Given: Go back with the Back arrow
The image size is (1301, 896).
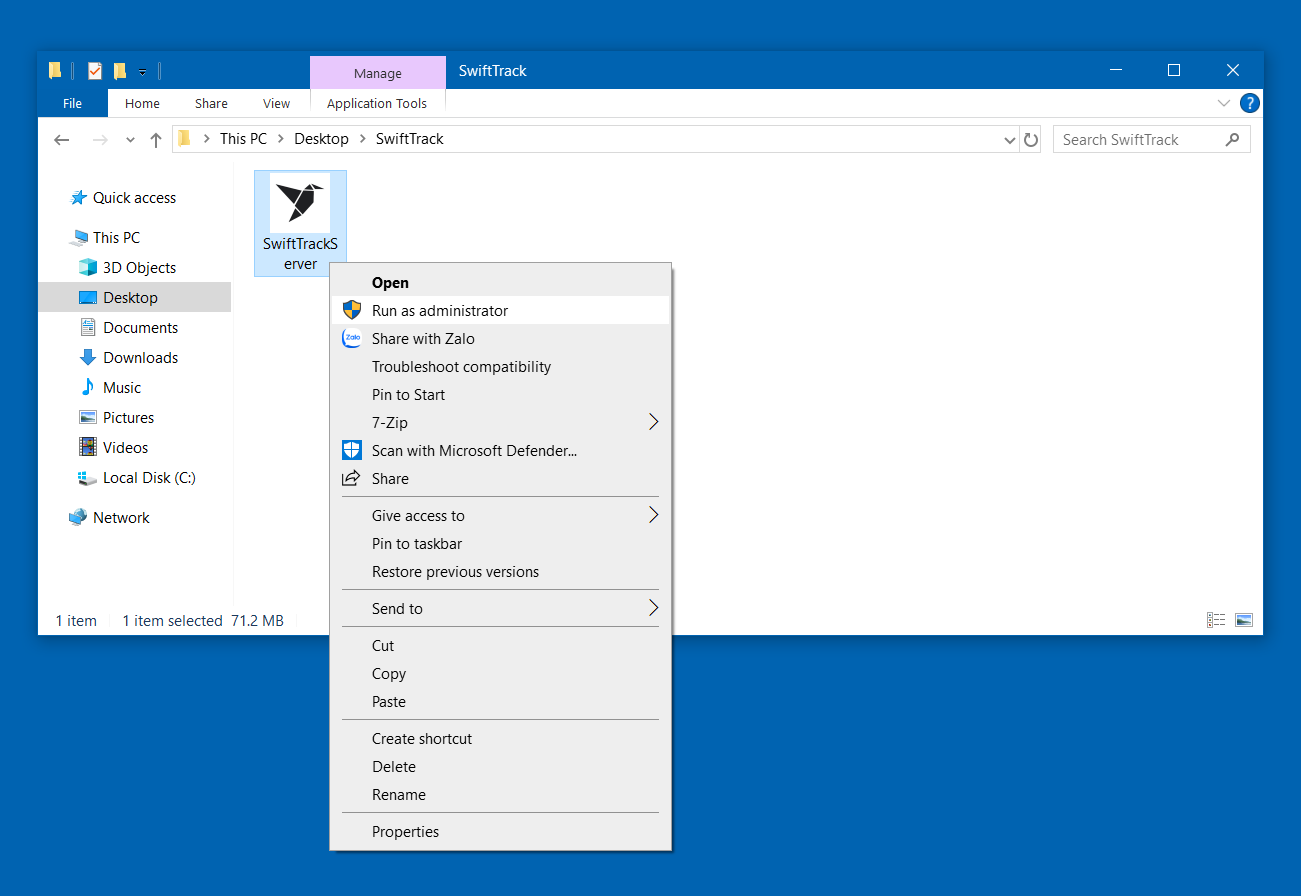Looking at the screenshot, I should coord(62,140).
